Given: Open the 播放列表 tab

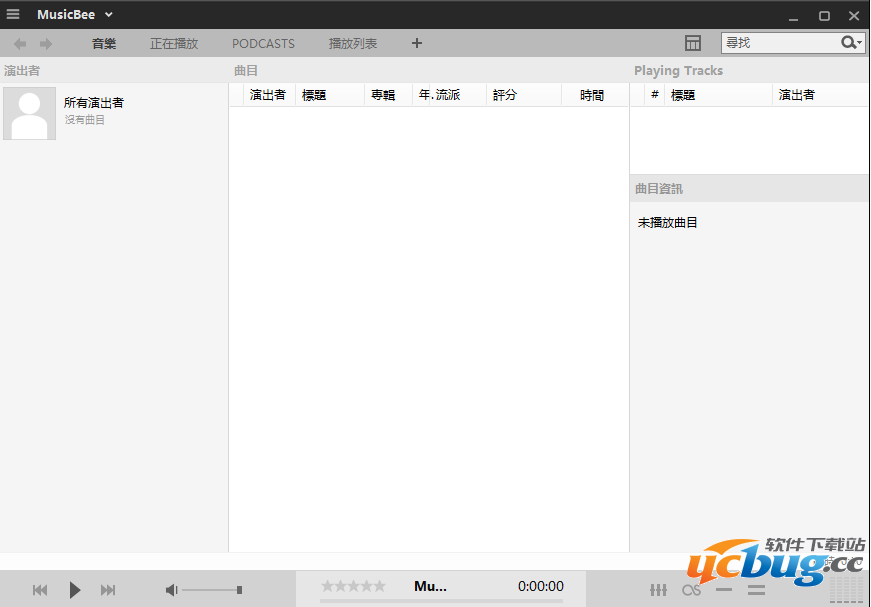Looking at the screenshot, I should (x=353, y=44).
